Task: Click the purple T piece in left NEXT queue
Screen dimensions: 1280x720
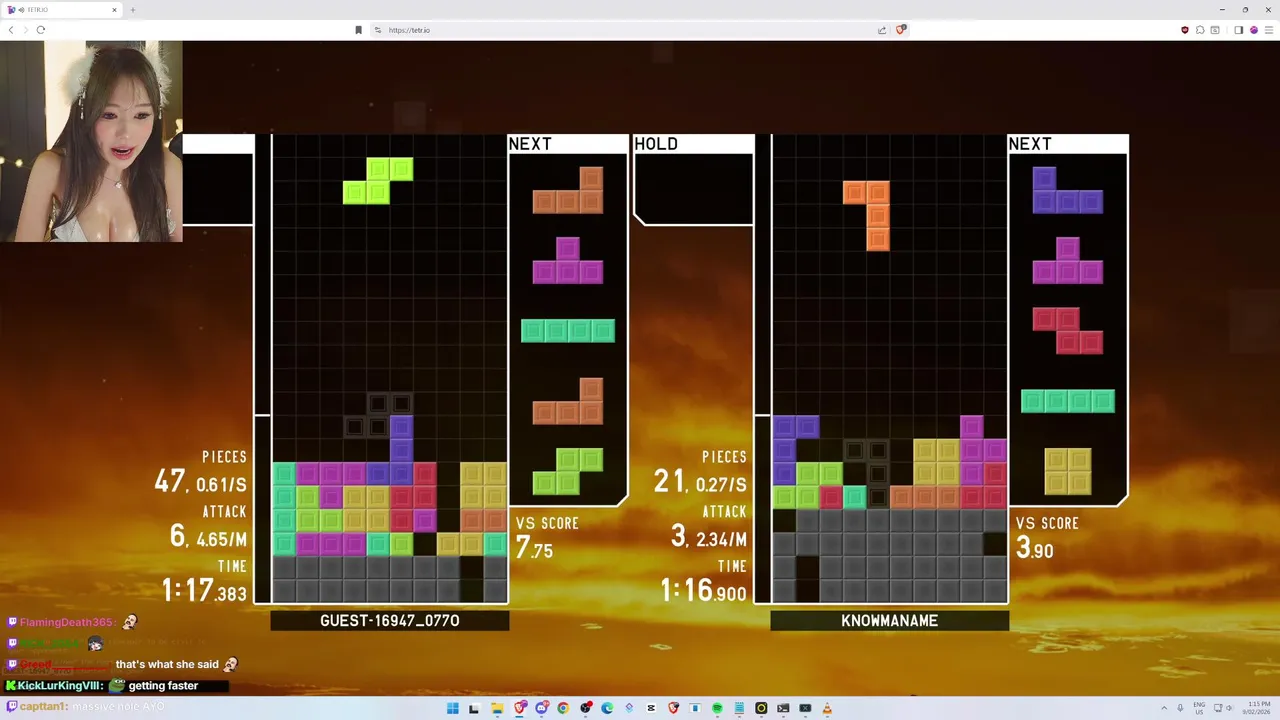Action: pyautogui.click(x=568, y=260)
